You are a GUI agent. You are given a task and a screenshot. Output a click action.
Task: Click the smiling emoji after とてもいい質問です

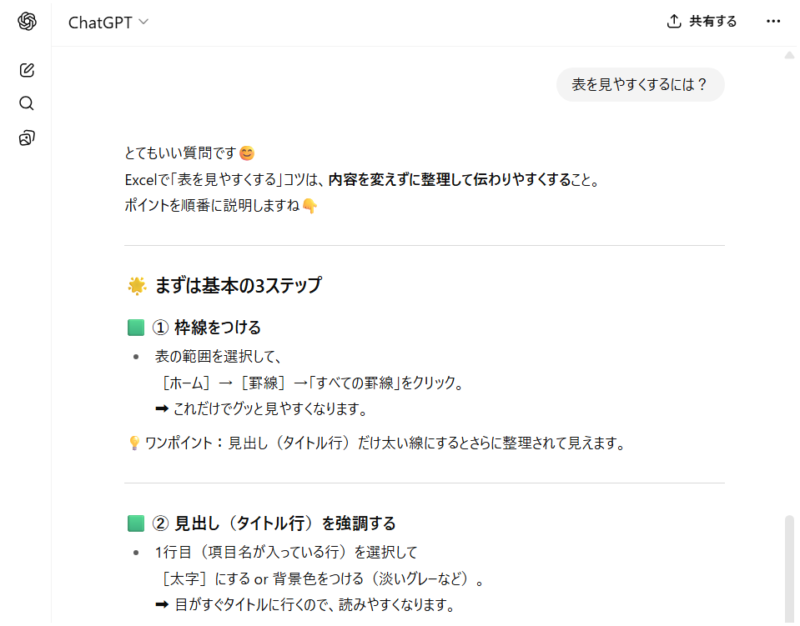[247, 153]
